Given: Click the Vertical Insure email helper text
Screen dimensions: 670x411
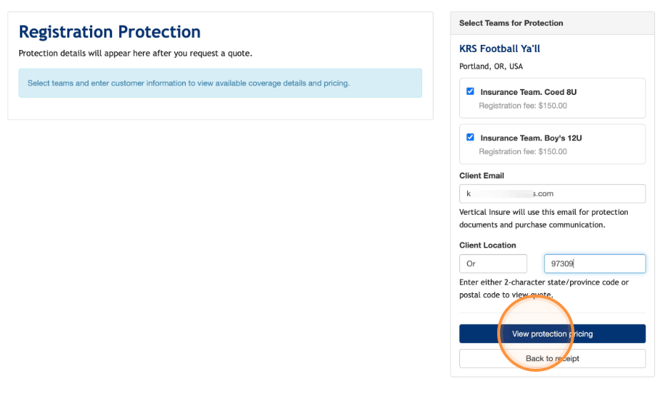Looking at the screenshot, I should [544, 218].
